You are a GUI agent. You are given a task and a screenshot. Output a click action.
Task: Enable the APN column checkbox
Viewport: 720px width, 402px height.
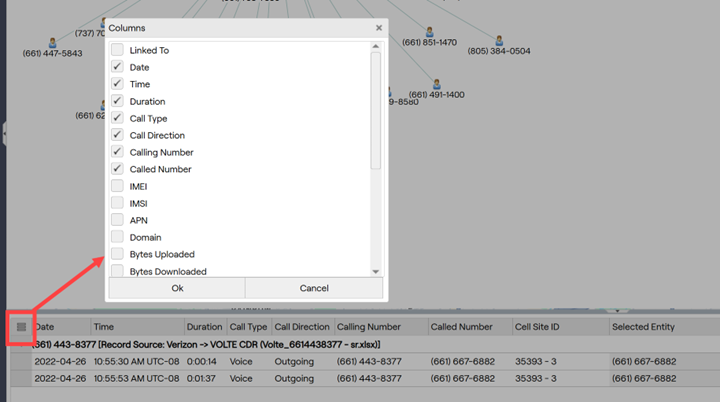point(117,220)
